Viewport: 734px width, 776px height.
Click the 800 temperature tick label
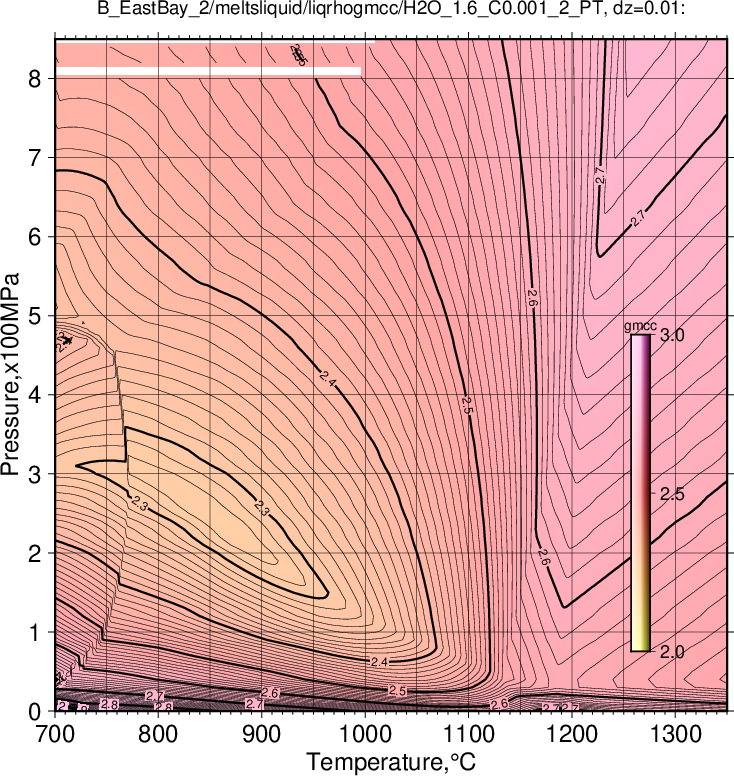click(157, 734)
